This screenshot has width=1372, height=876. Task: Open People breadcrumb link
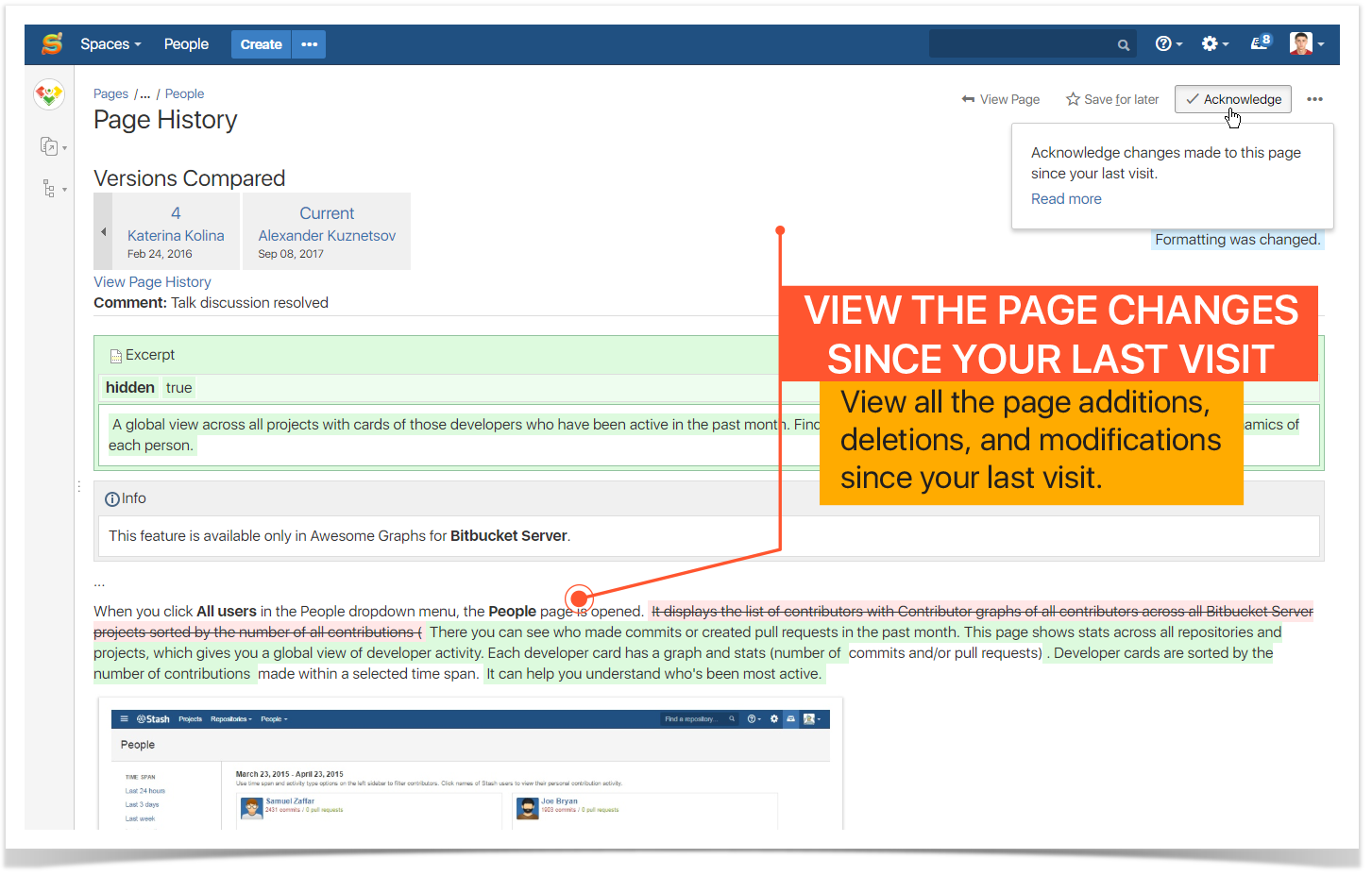pyautogui.click(x=184, y=93)
